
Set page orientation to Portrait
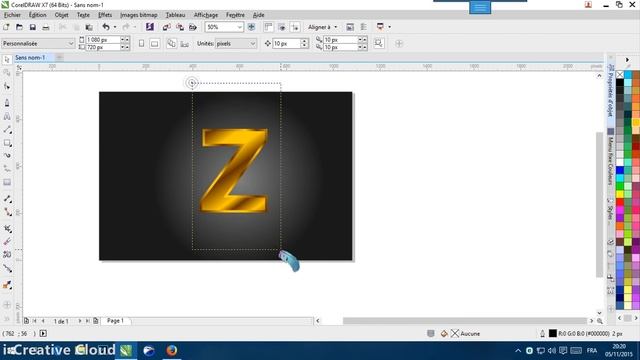pos(141,44)
